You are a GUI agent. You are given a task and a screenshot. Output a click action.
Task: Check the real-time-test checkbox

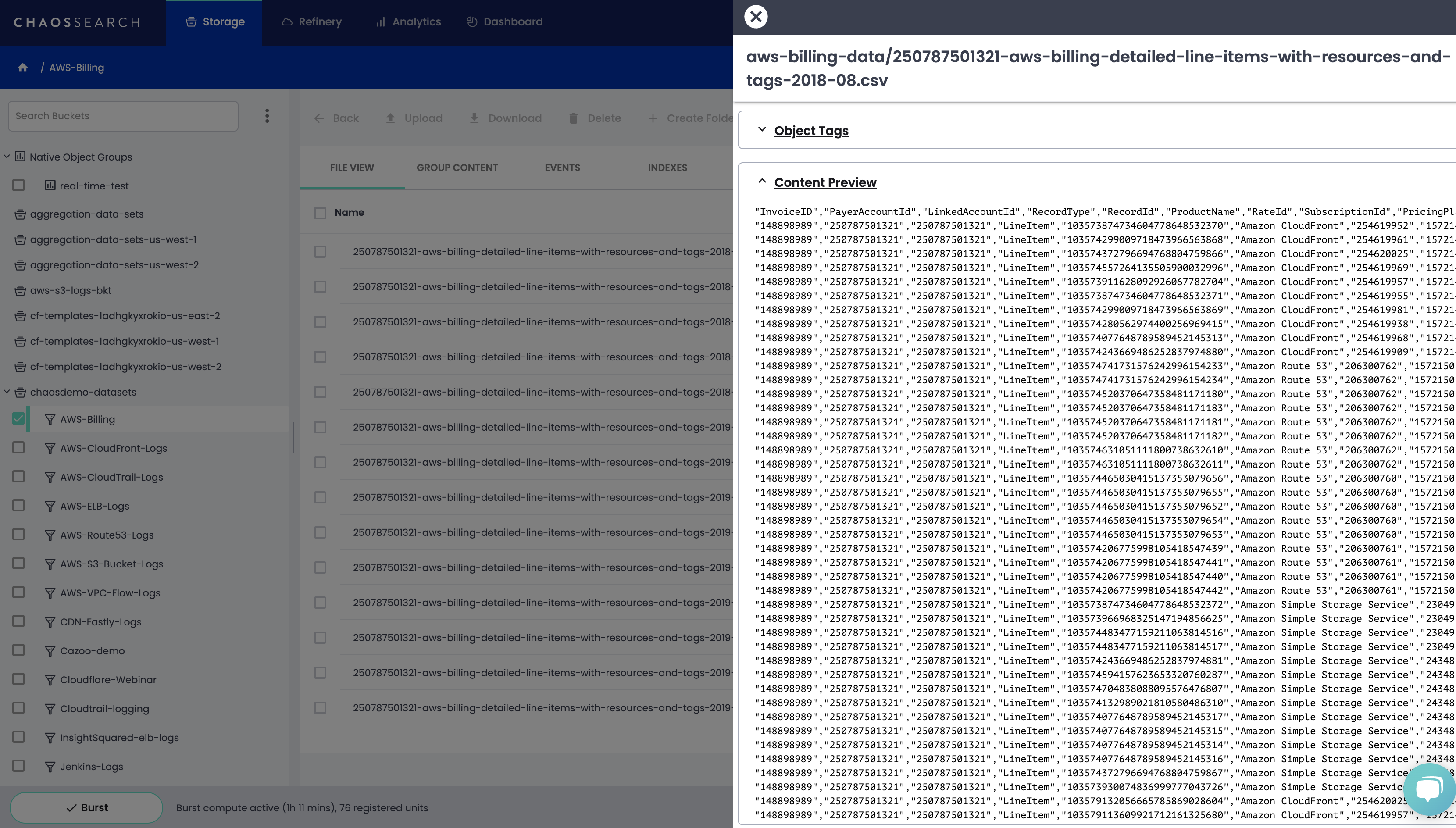coord(18,186)
